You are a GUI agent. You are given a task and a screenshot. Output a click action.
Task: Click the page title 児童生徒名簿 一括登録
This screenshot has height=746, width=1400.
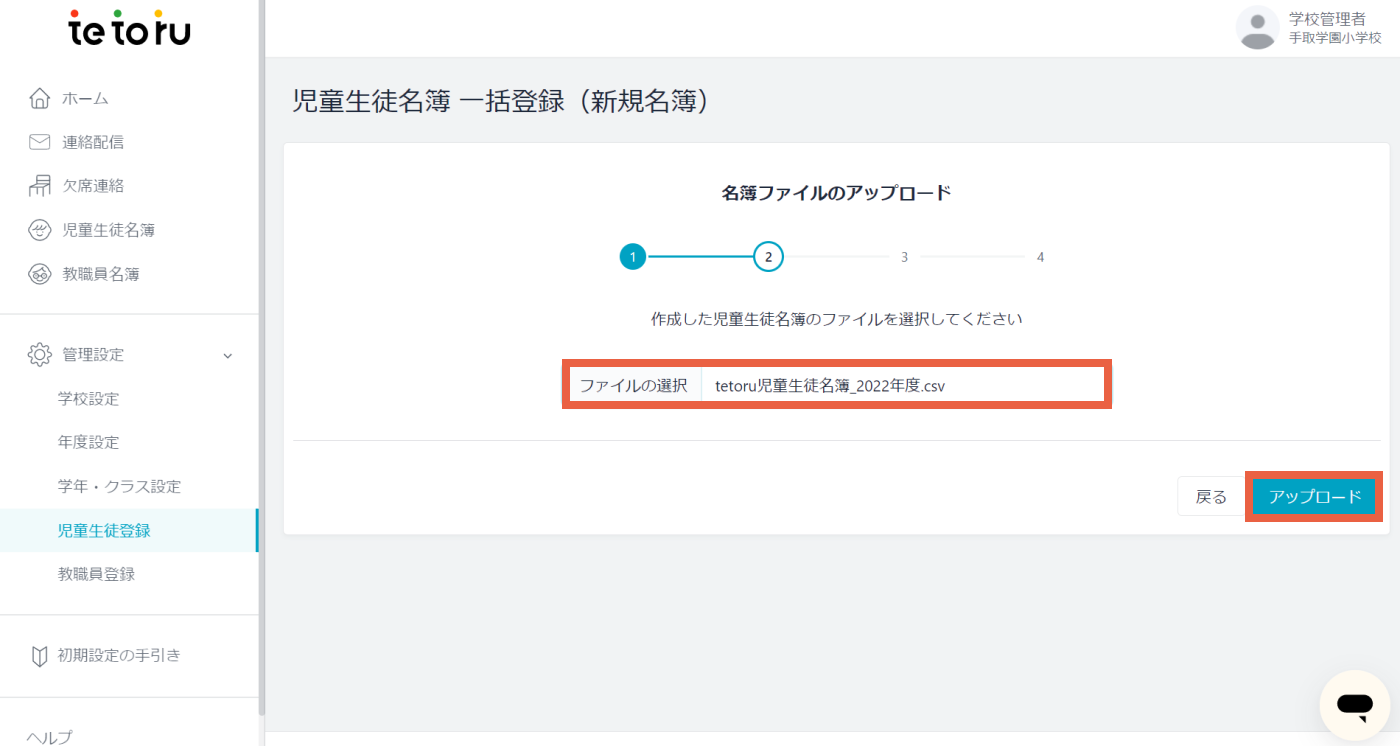[502, 101]
